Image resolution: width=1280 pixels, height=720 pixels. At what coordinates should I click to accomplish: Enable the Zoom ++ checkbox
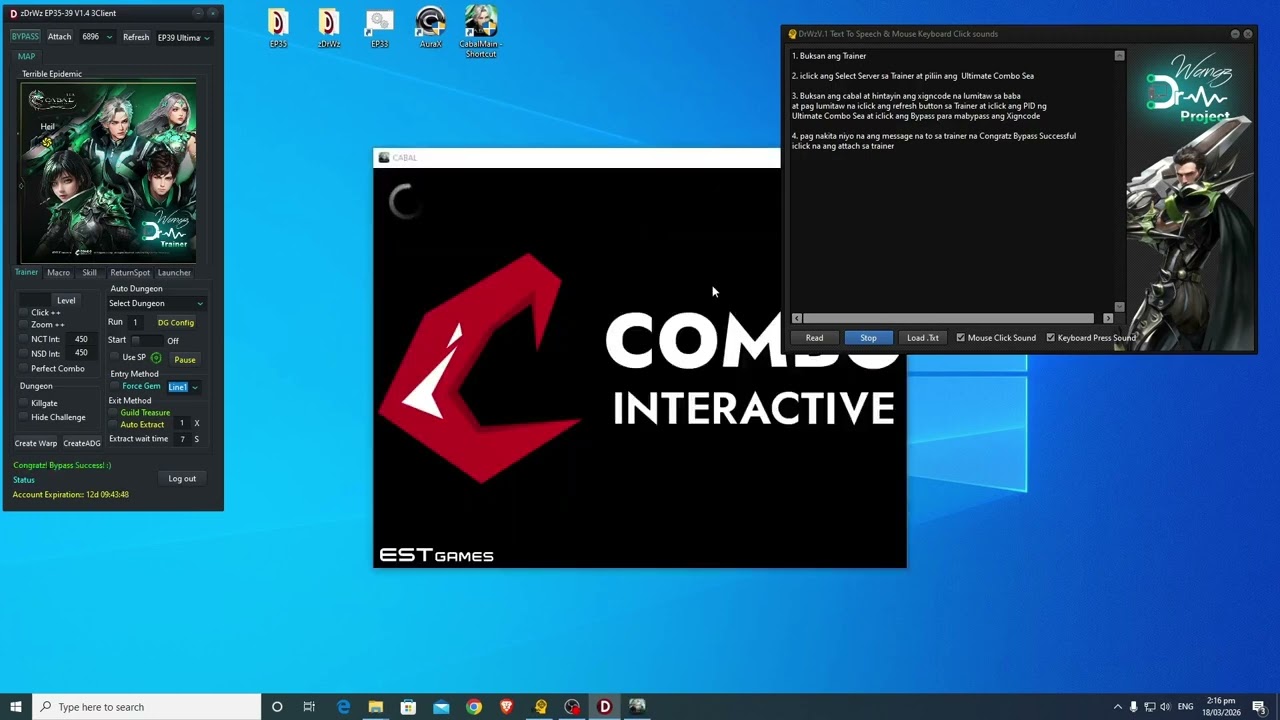24,325
